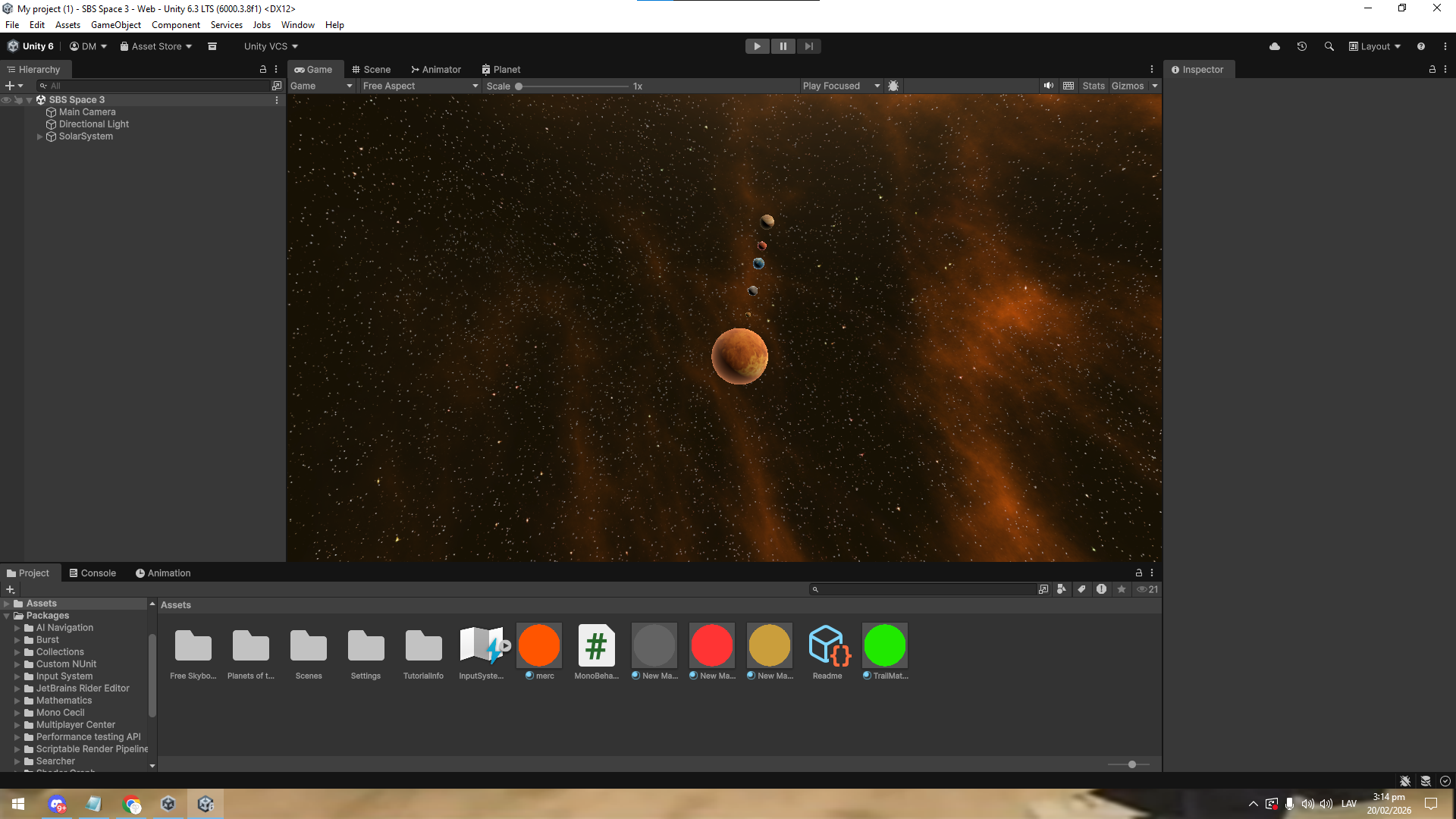Open the Free Aspect dropdown
Viewport: 1456px width, 819px height.
[420, 86]
